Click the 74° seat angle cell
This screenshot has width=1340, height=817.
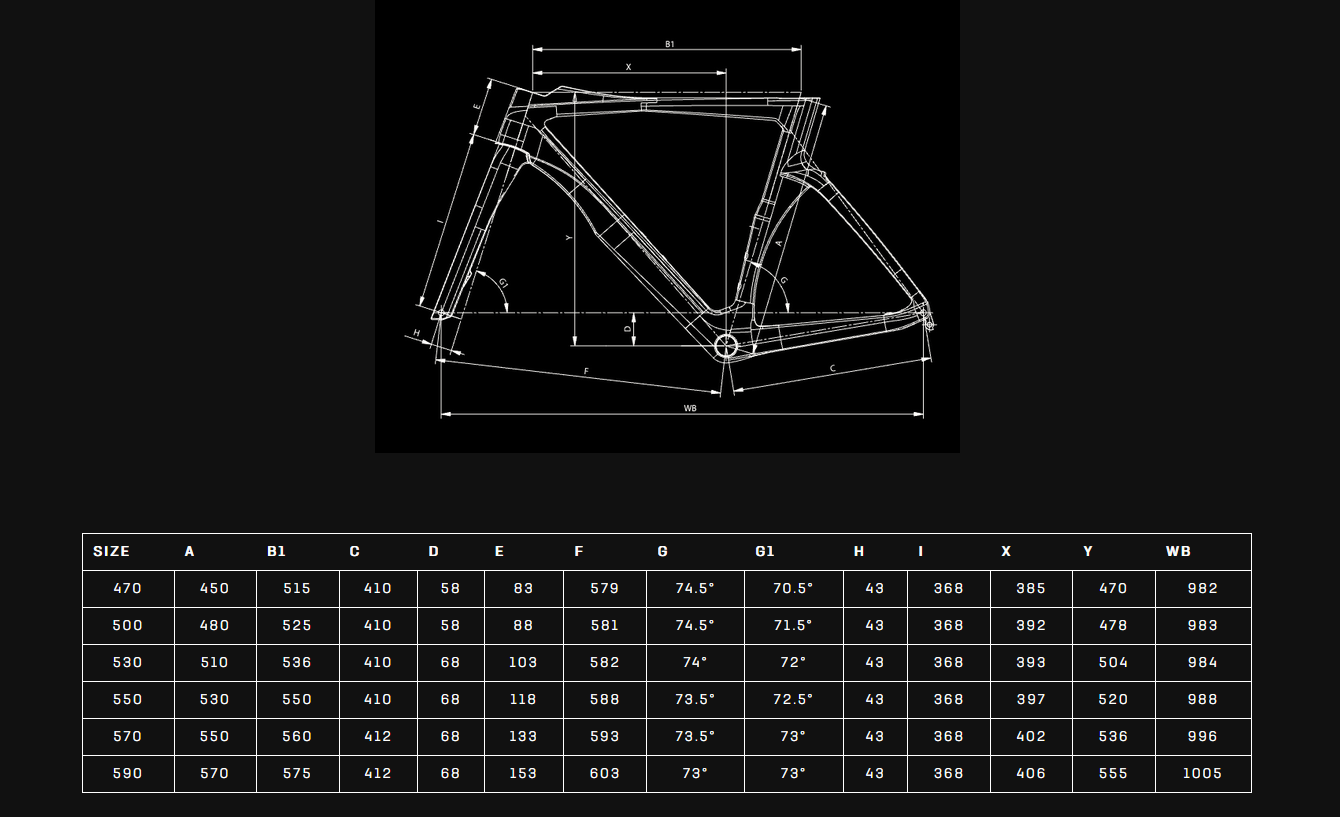(695, 662)
